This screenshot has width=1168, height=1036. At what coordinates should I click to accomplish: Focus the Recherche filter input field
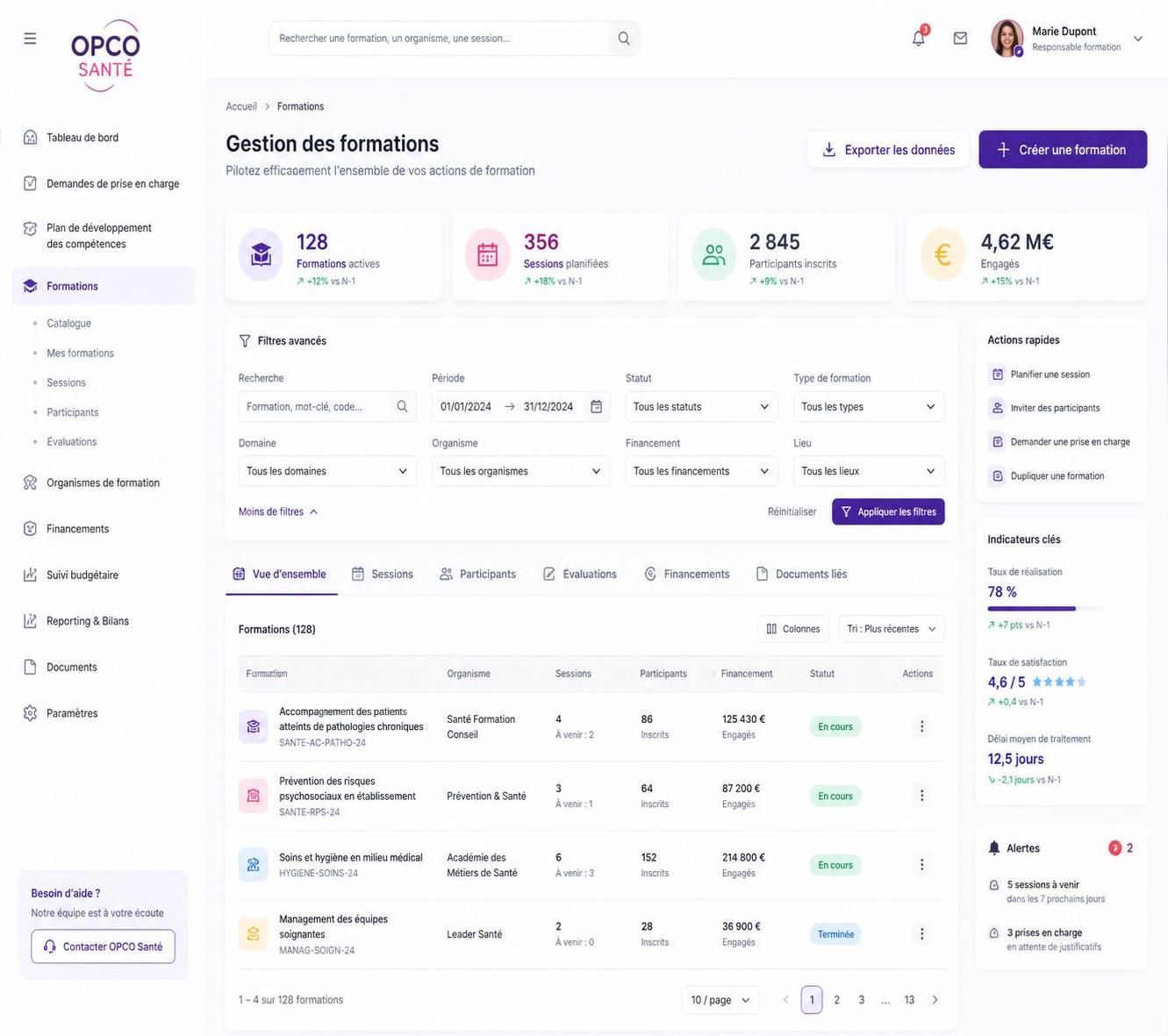tap(328, 407)
